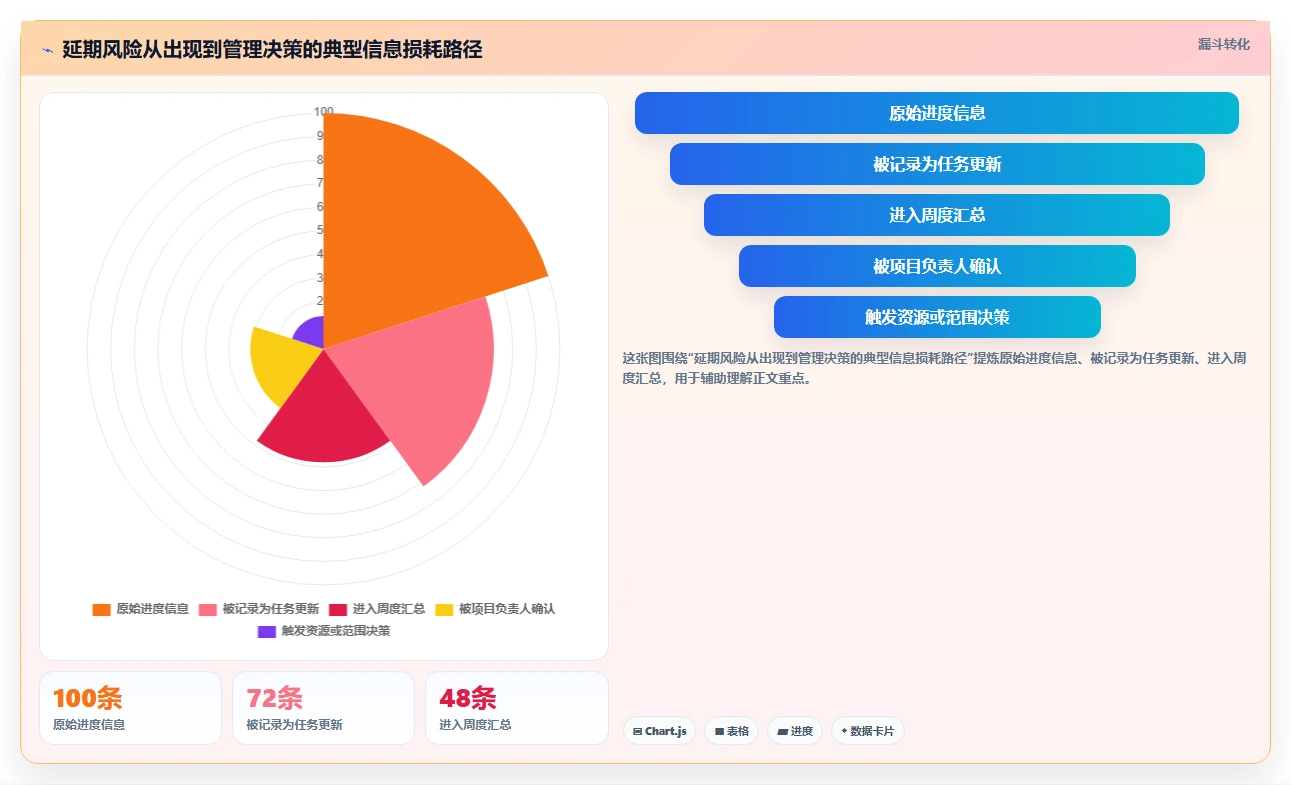Click the 进入周度汇总 funnel bar

click(937, 215)
